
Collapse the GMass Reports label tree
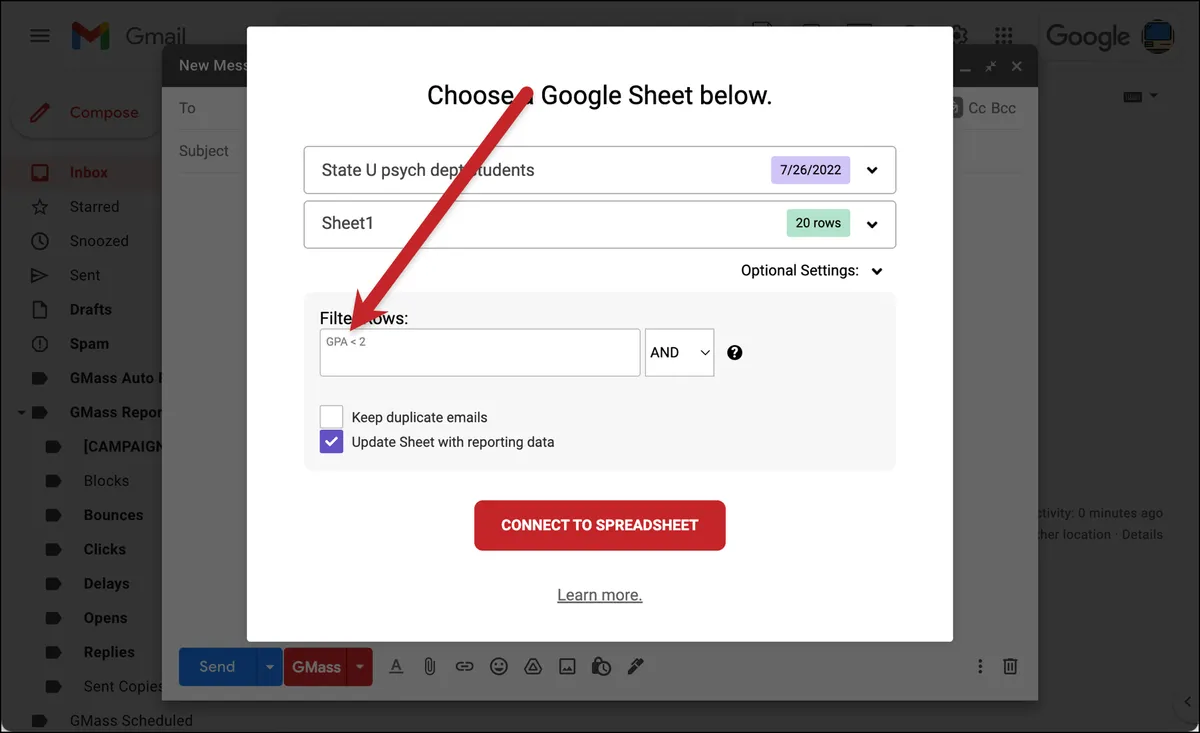pos(21,412)
